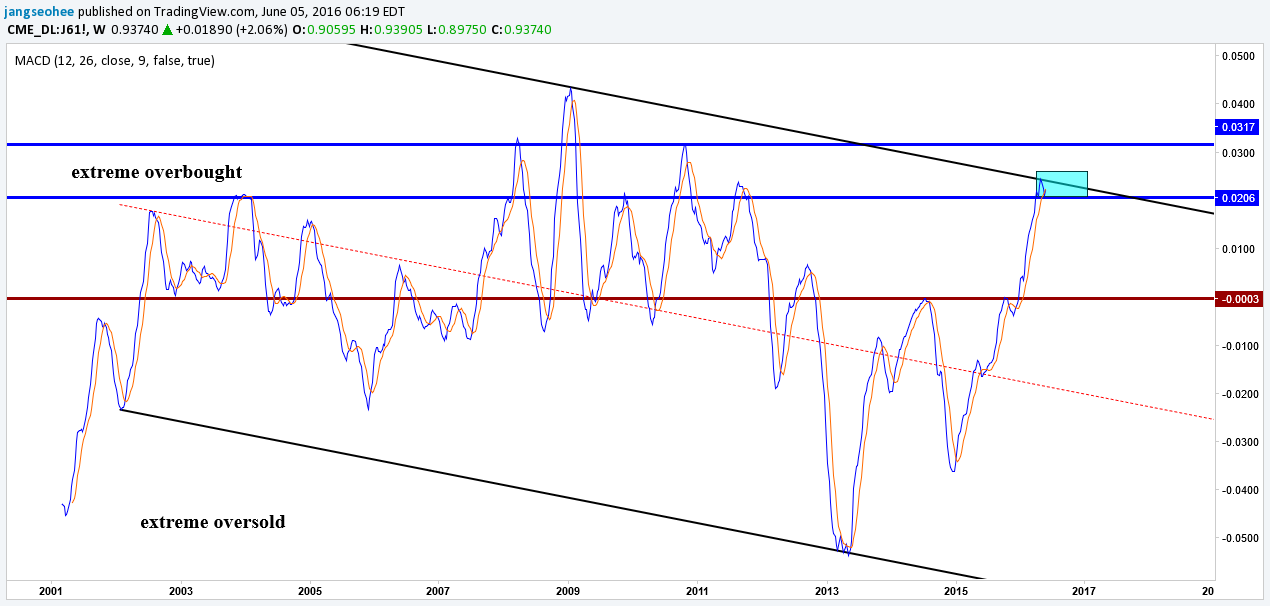The width and height of the screenshot is (1270, 606).
Task: Select the CME_DL:J61! symbol label
Action: (x=47, y=30)
